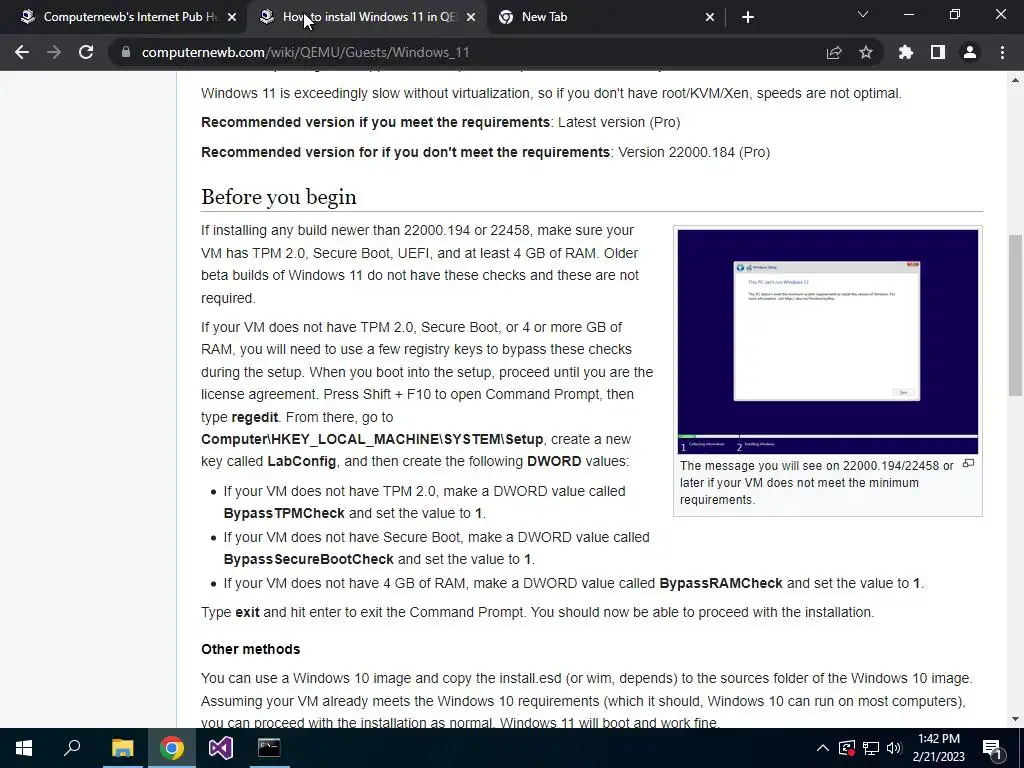Open Chrome extensions puzzle icon

[906, 52]
